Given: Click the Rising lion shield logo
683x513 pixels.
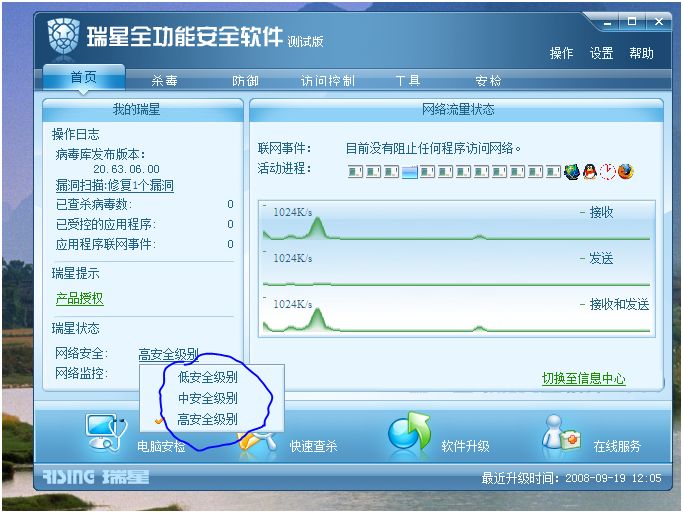Looking at the screenshot, I should tap(64, 36).
